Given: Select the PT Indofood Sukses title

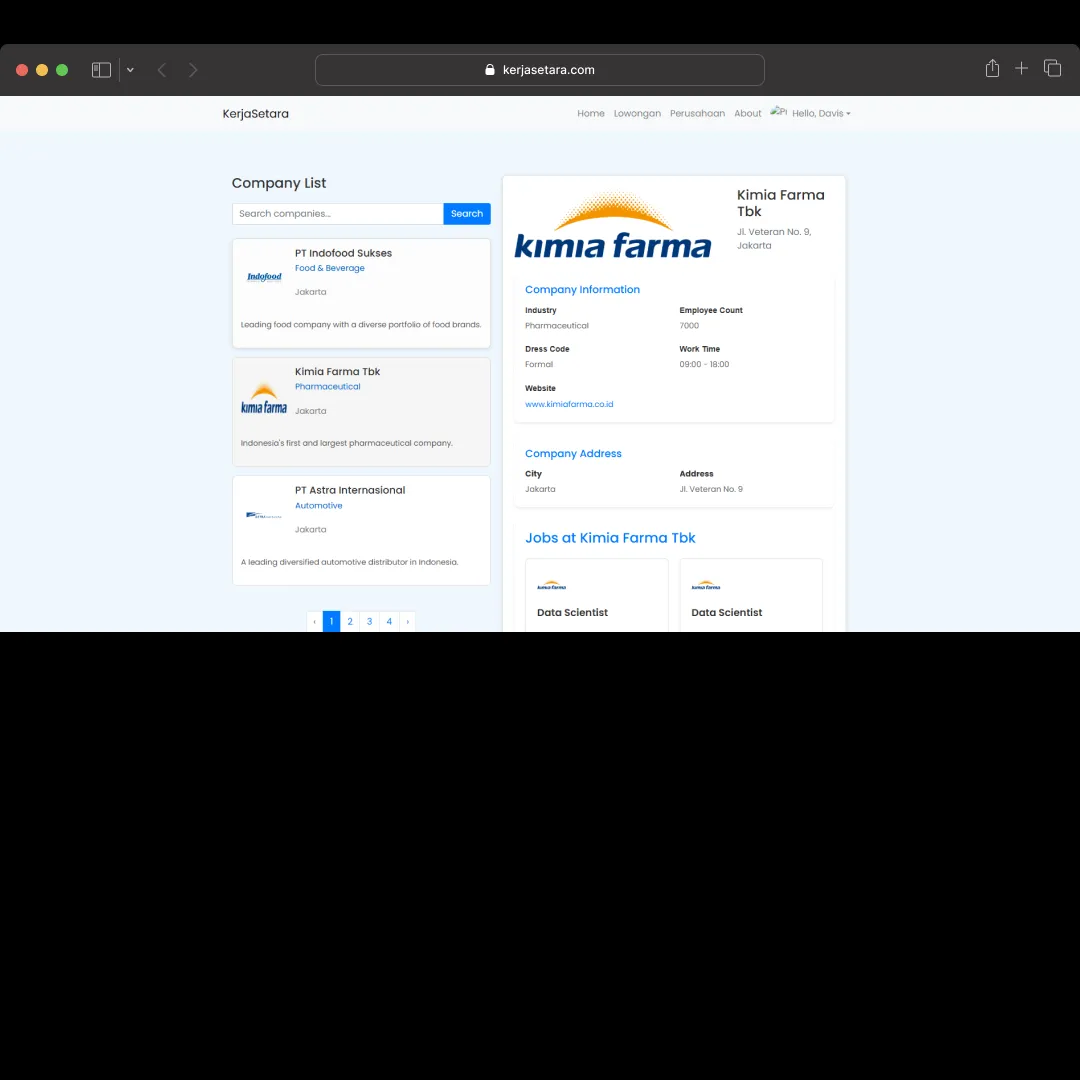Looking at the screenshot, I should [343, 253].
